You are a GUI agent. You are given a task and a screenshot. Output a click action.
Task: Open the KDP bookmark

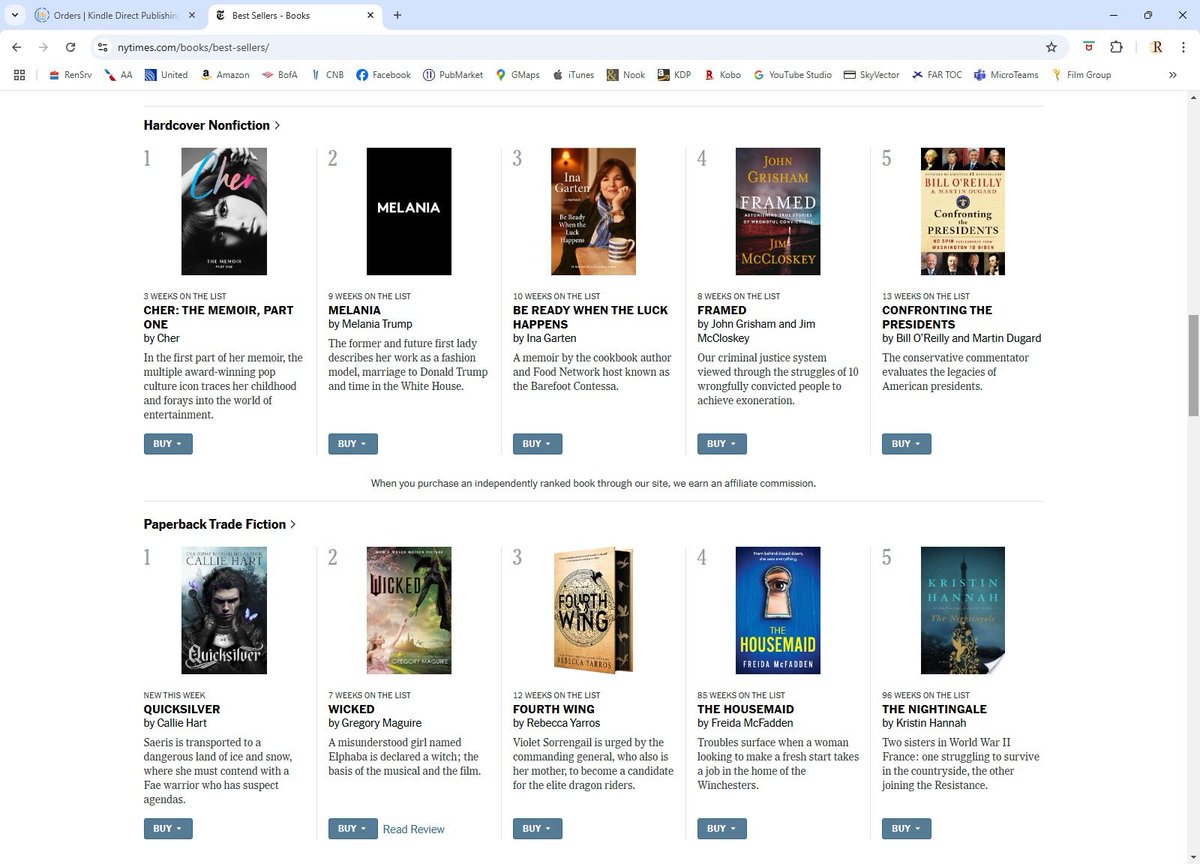[x=674, y=75]
